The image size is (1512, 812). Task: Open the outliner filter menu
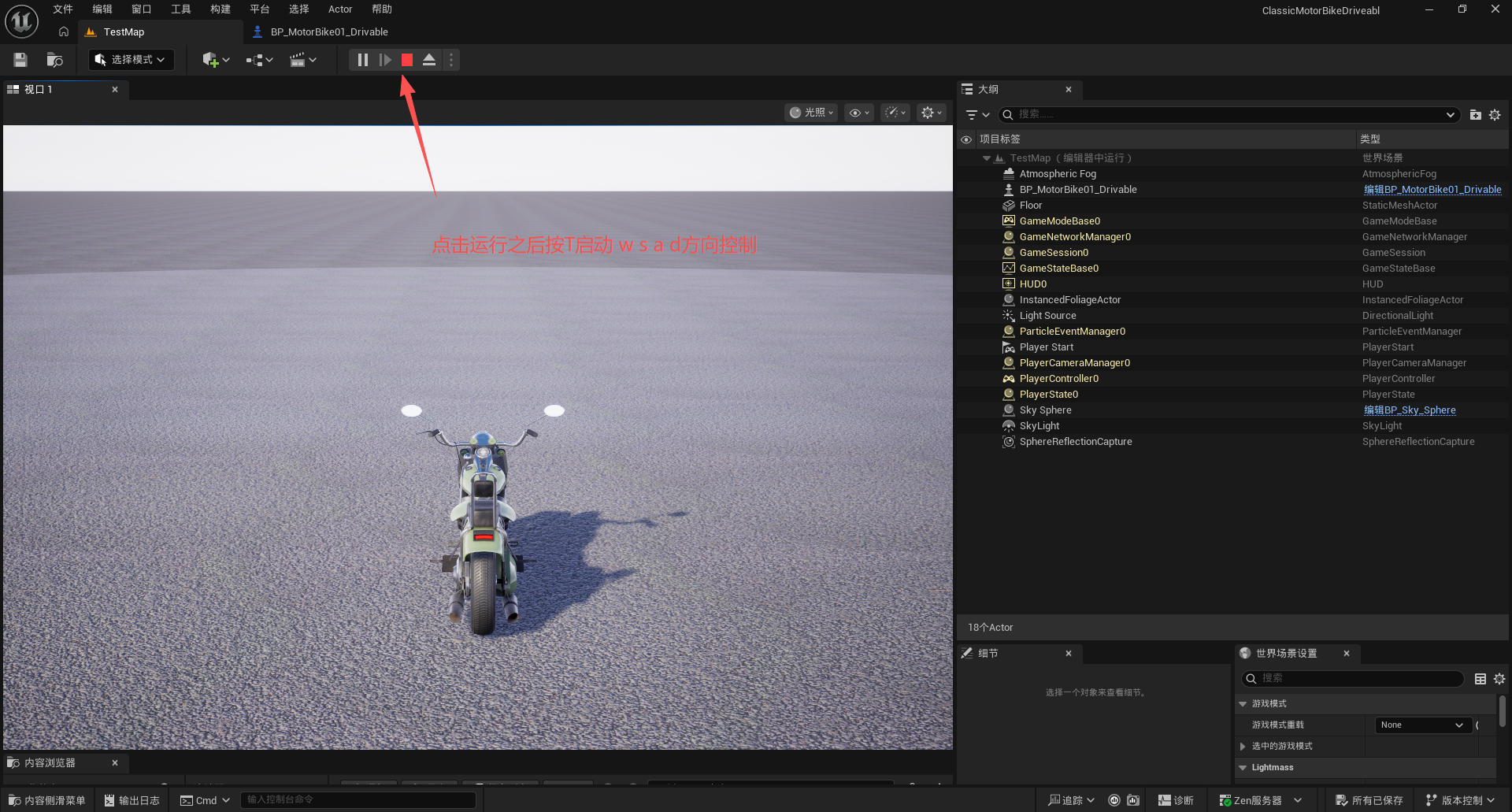(x=977, y=115)
